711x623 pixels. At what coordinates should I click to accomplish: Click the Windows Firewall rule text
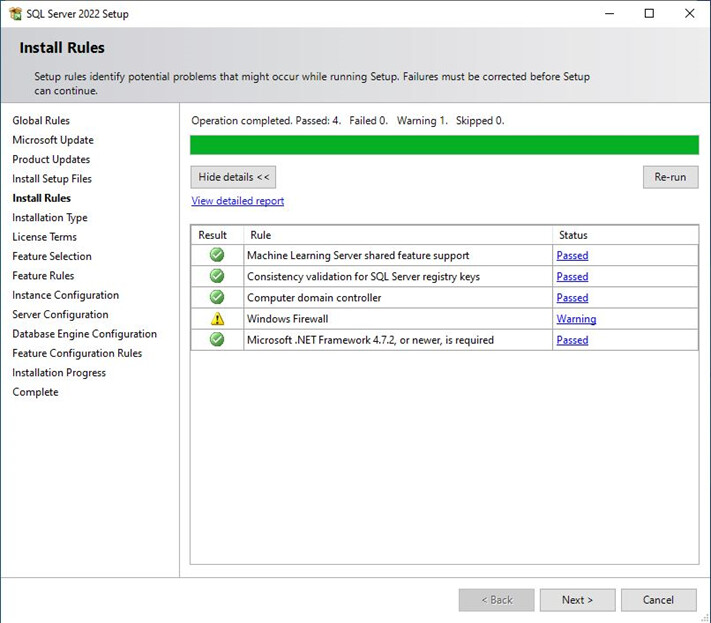tap(287, 319)
